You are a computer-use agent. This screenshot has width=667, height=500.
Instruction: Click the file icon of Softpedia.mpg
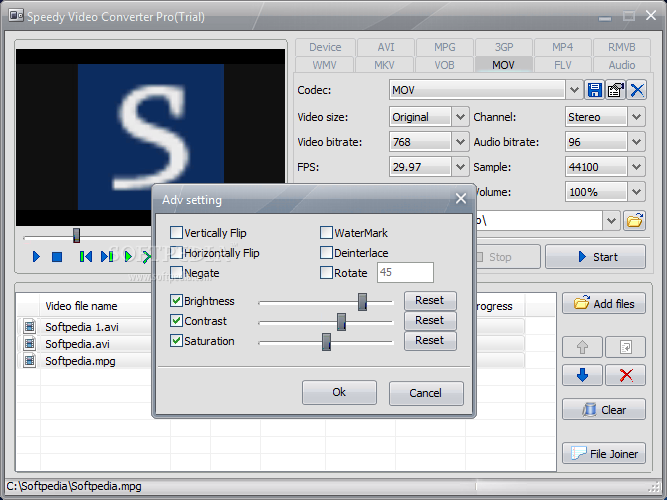[x=29, y=360]
